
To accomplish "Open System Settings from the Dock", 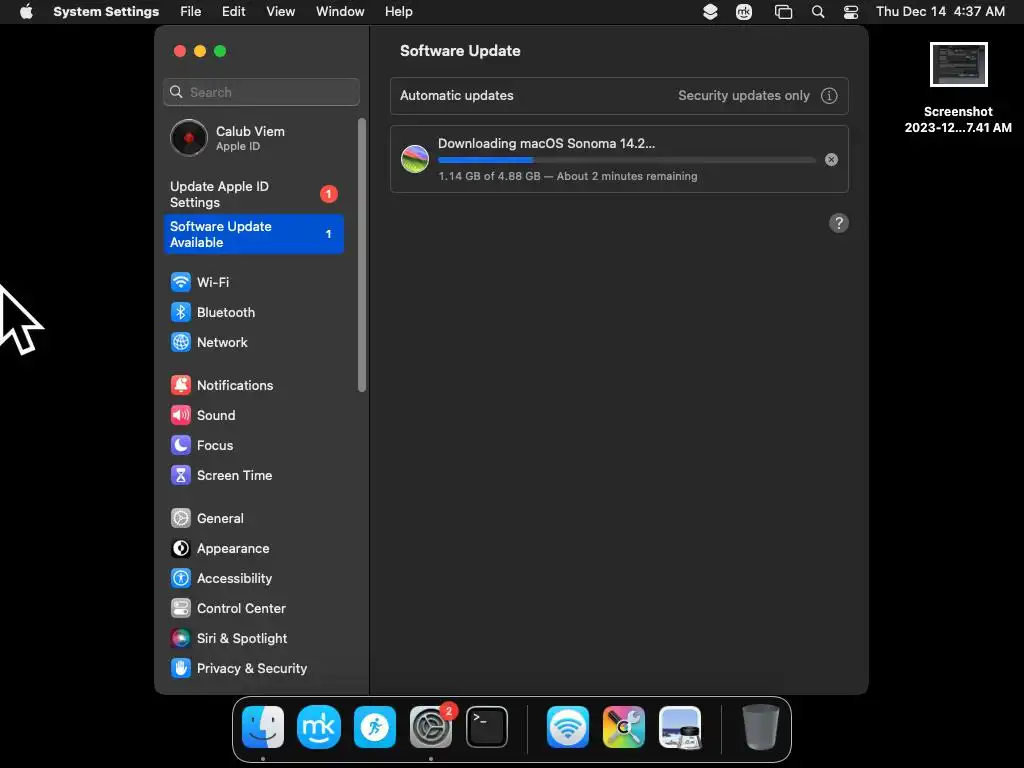I will click(431, 727).
